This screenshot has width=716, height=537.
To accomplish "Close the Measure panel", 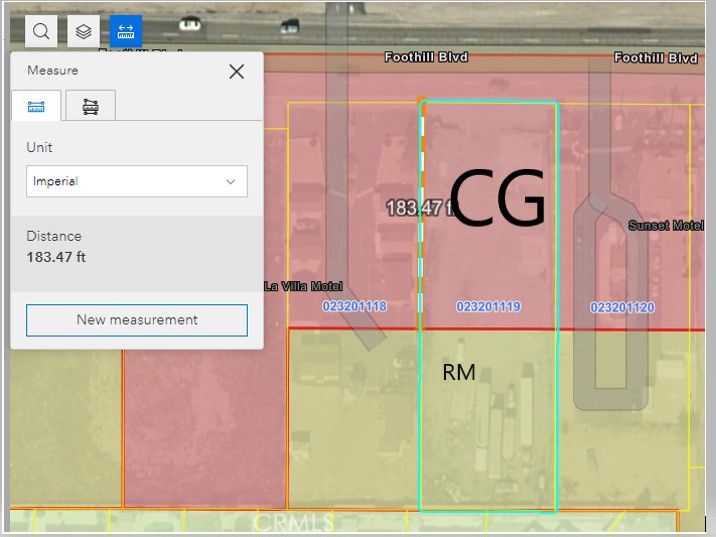I will click(x=237, y=71).
